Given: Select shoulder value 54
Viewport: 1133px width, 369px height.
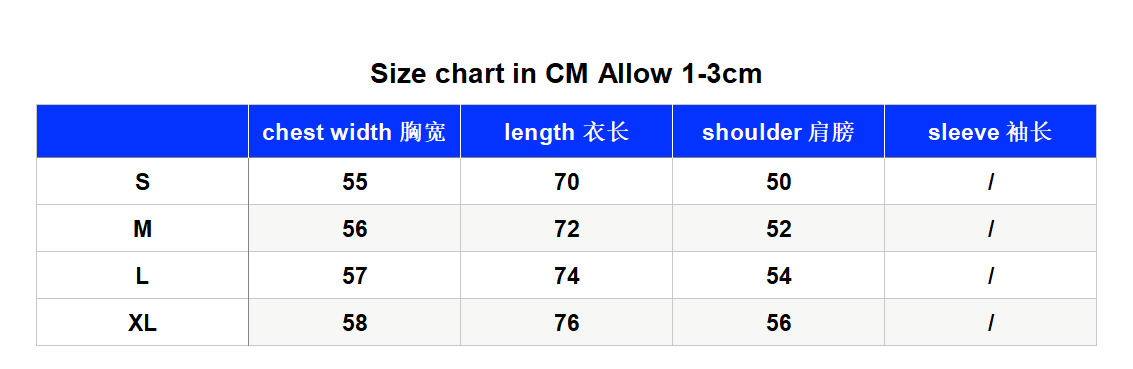Looking at the screenshot, I should click(x=779, y=276).
